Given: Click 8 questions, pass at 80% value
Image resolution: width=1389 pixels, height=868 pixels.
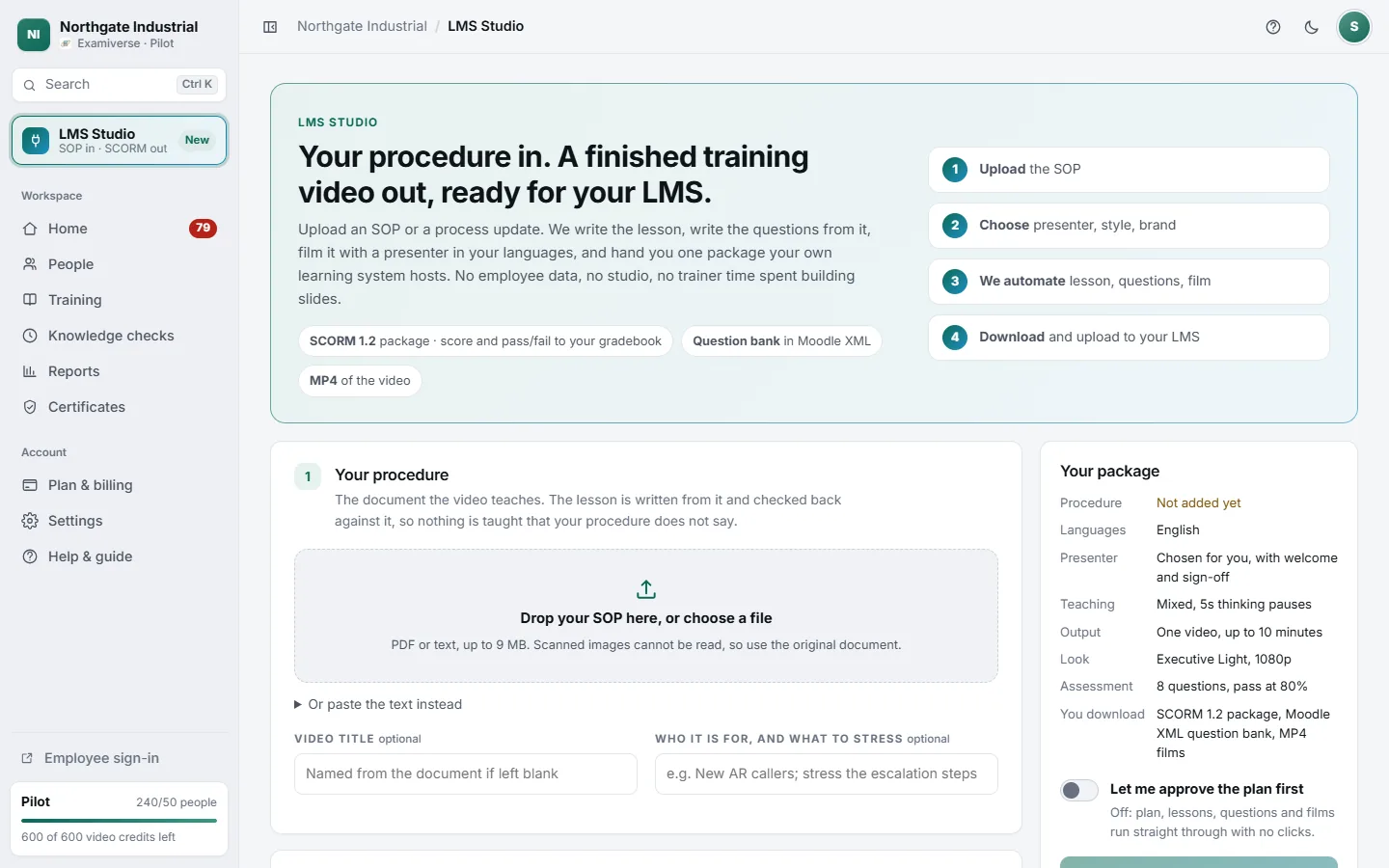Looking at the screenshot, I should pyautogui.click(x=1232, y=687).
